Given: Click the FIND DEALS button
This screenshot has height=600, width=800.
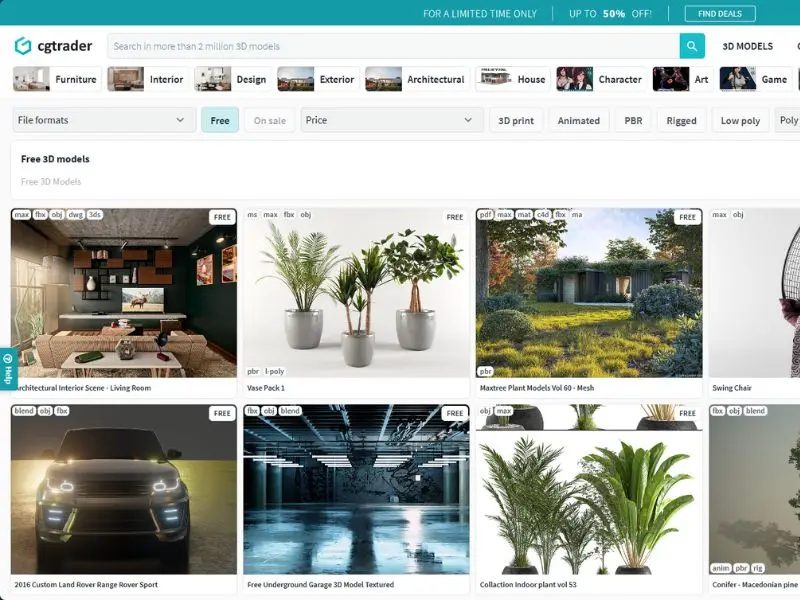Looking at the screenshot, I should pos(720,14).
